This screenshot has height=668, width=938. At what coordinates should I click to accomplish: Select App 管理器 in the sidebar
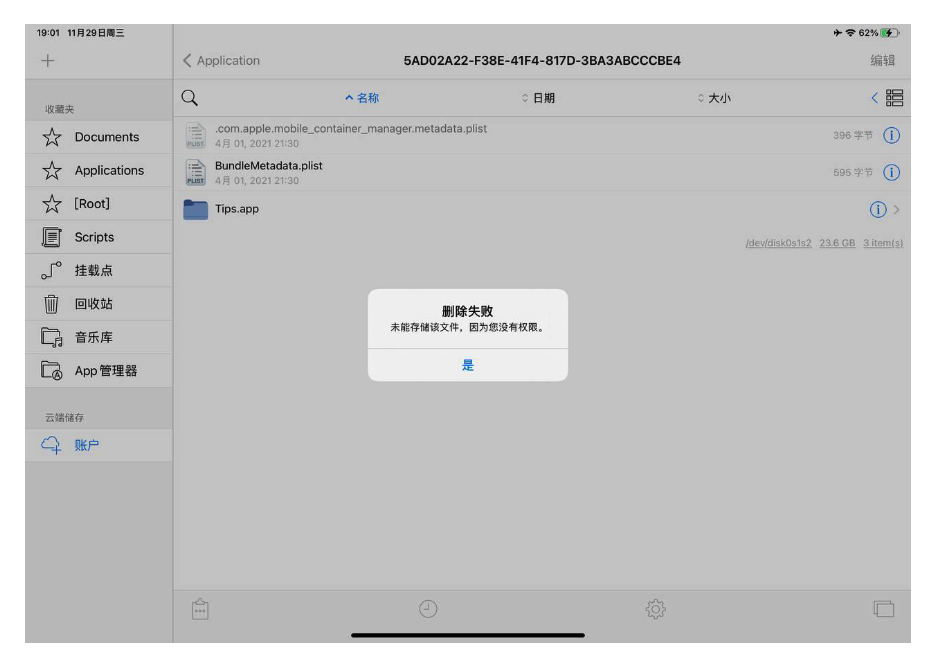pyautogui.click(x=105, y=371)
